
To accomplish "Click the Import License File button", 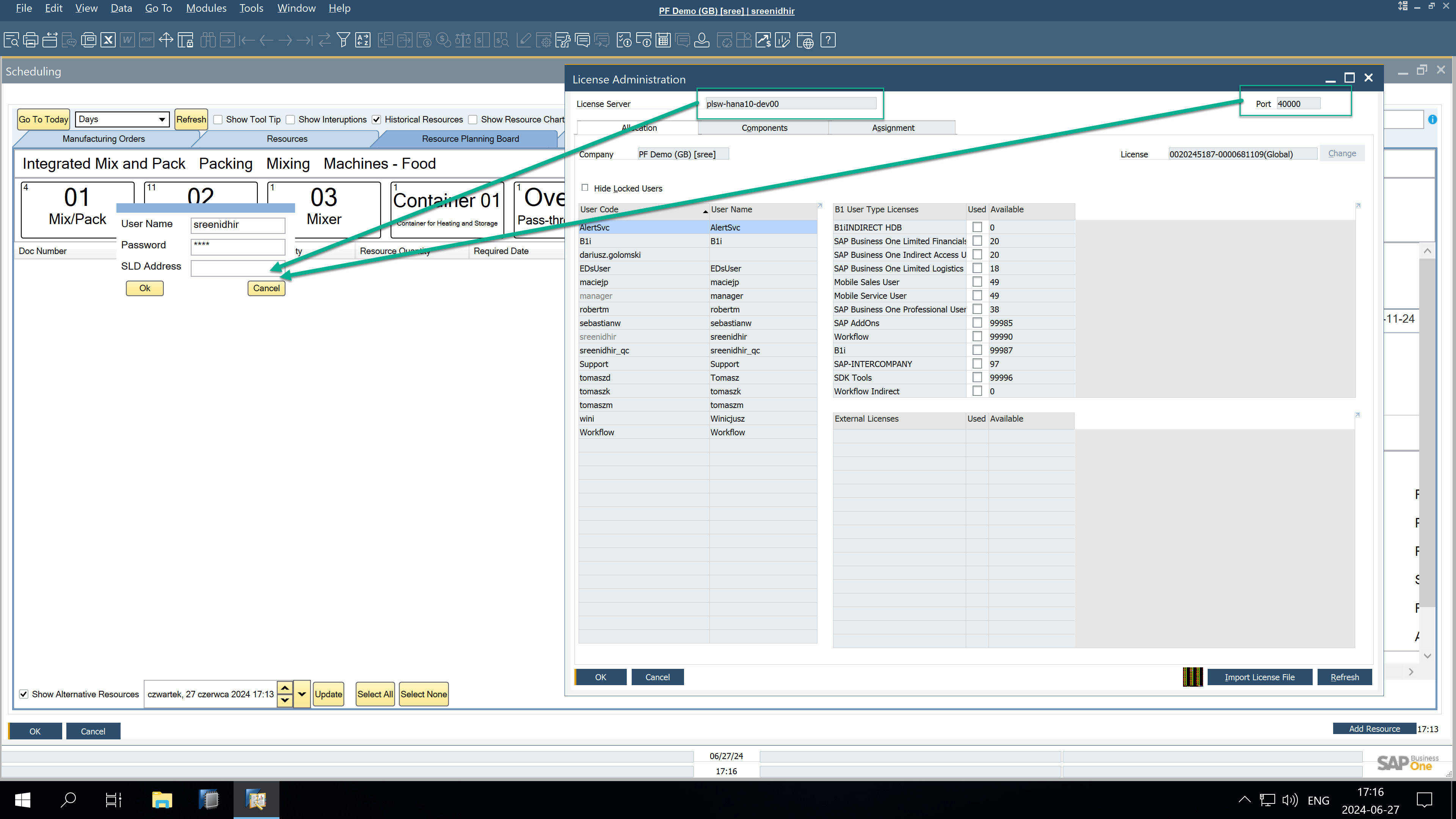I will [x=1259, y=677].
